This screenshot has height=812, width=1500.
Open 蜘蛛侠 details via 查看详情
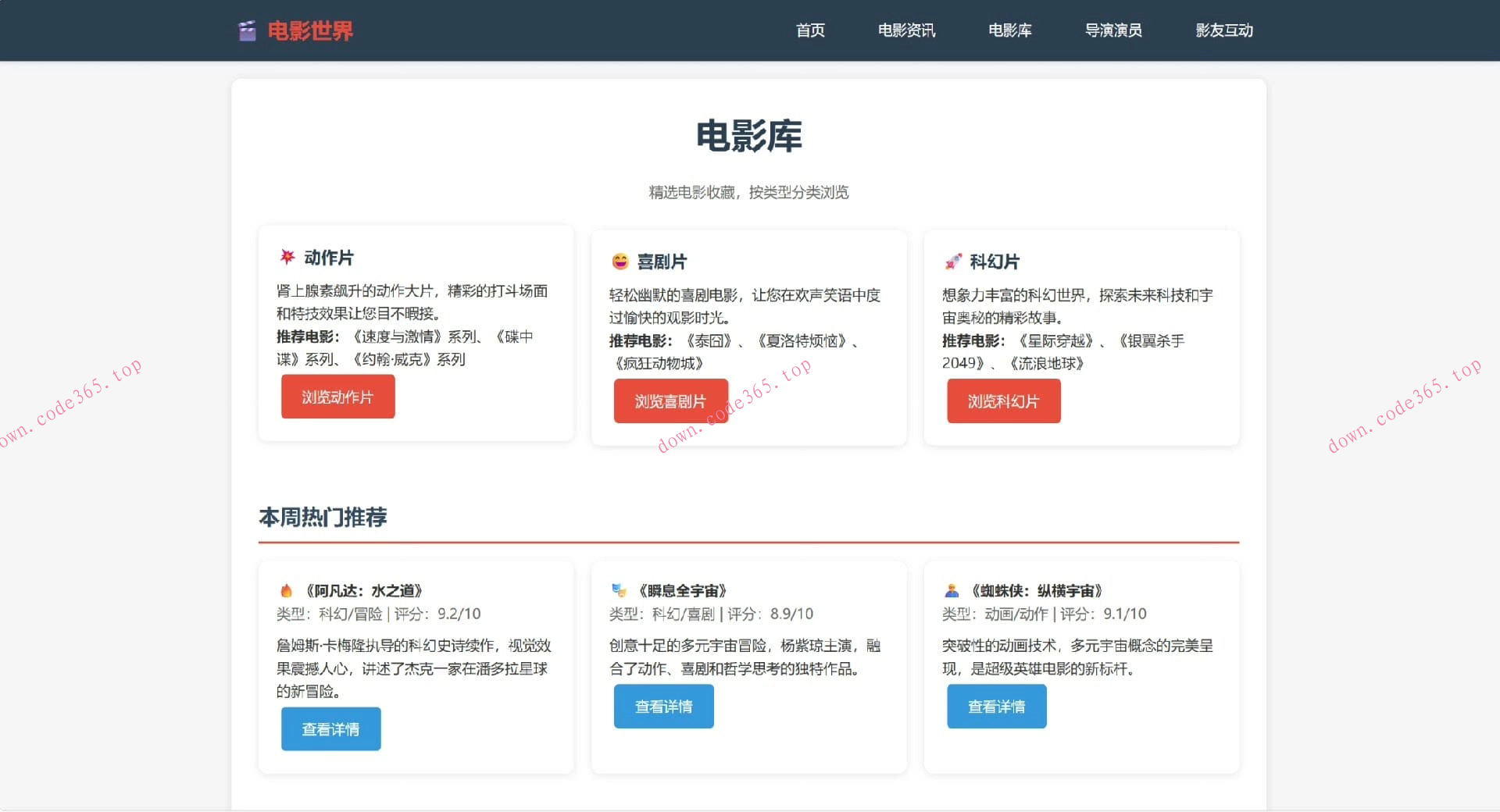996,706
